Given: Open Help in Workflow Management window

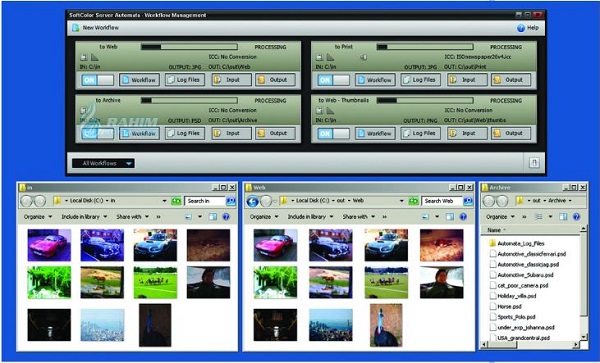Looking at the screenshot, I should coord(528,28).
